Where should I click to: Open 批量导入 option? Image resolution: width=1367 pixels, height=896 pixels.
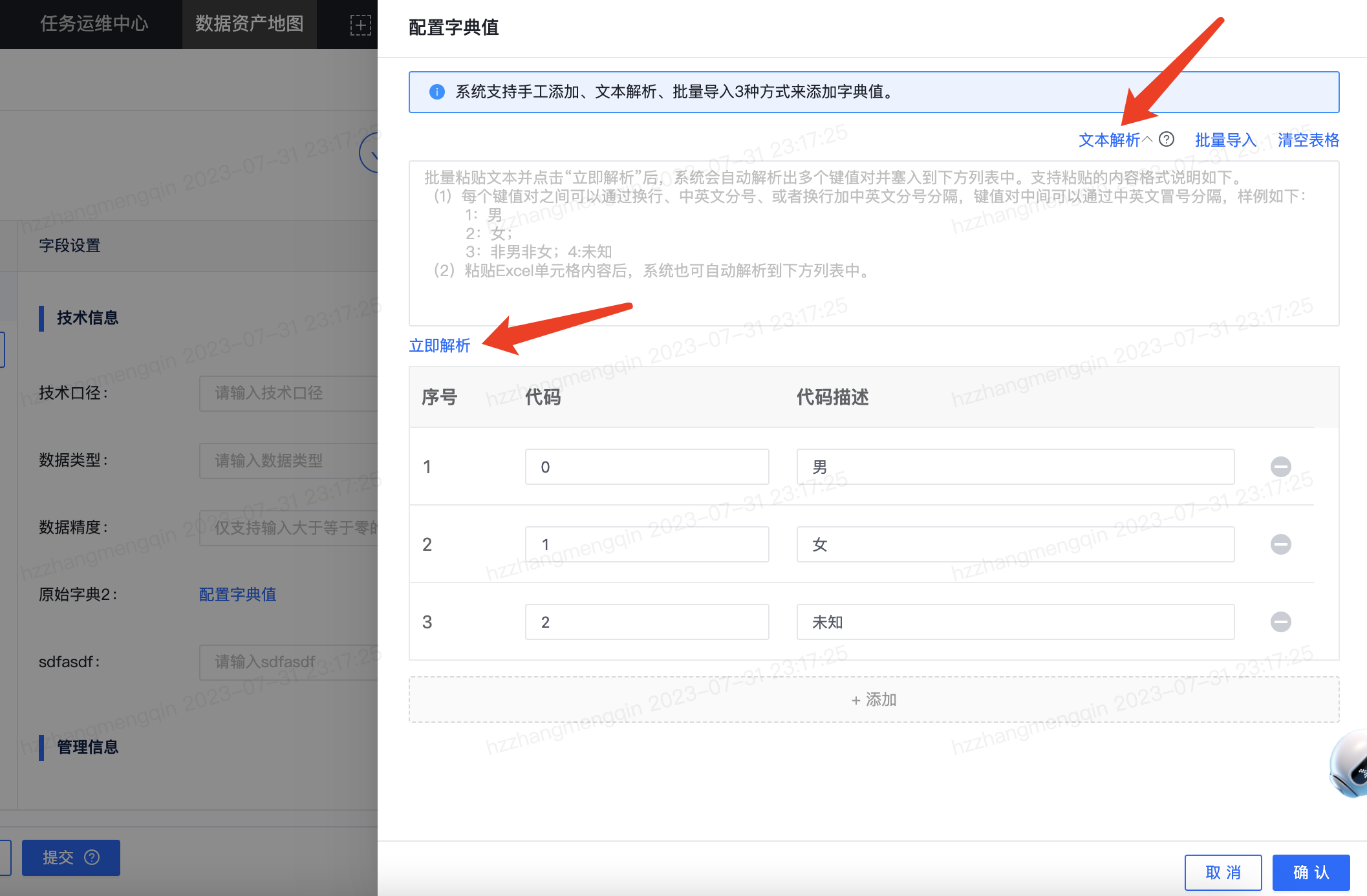1224,139
